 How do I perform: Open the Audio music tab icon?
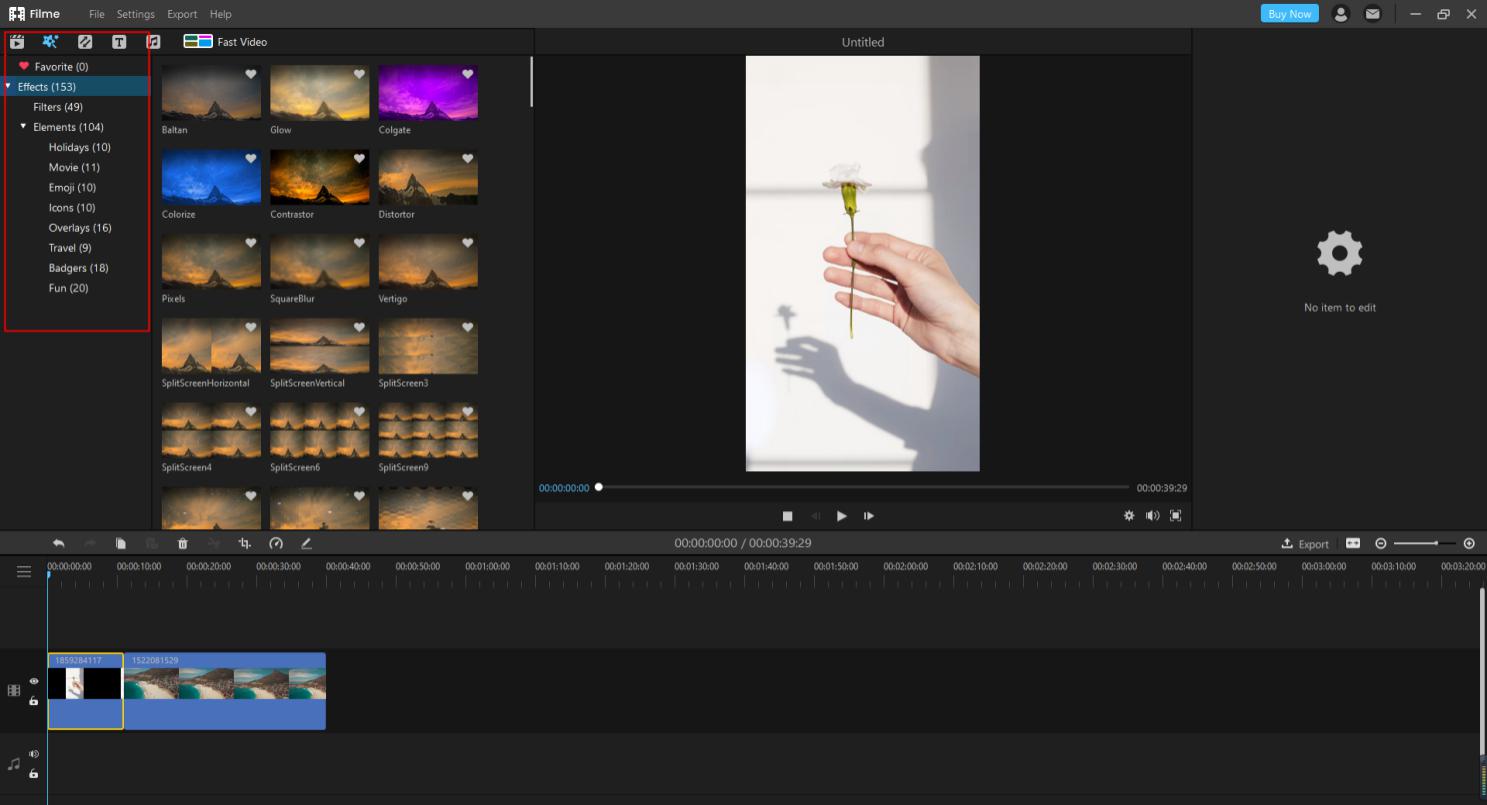[x=153, y=42]
